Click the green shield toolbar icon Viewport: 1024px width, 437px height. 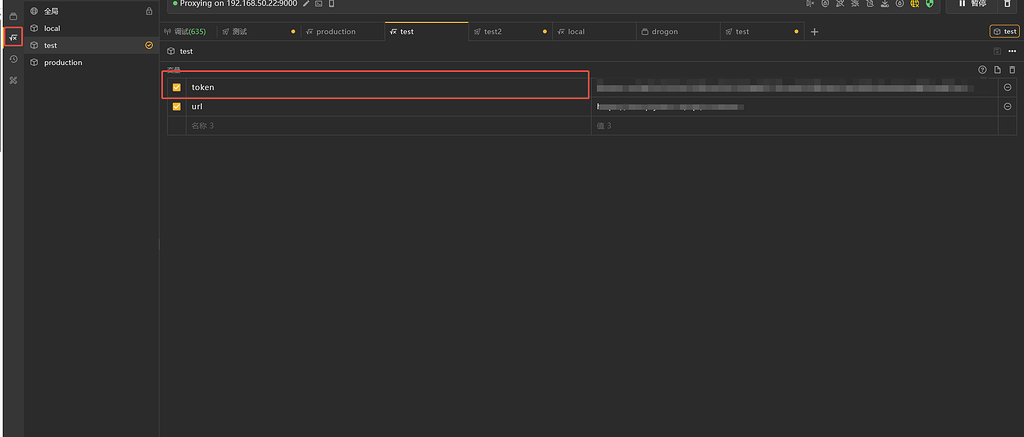point(929,3)
